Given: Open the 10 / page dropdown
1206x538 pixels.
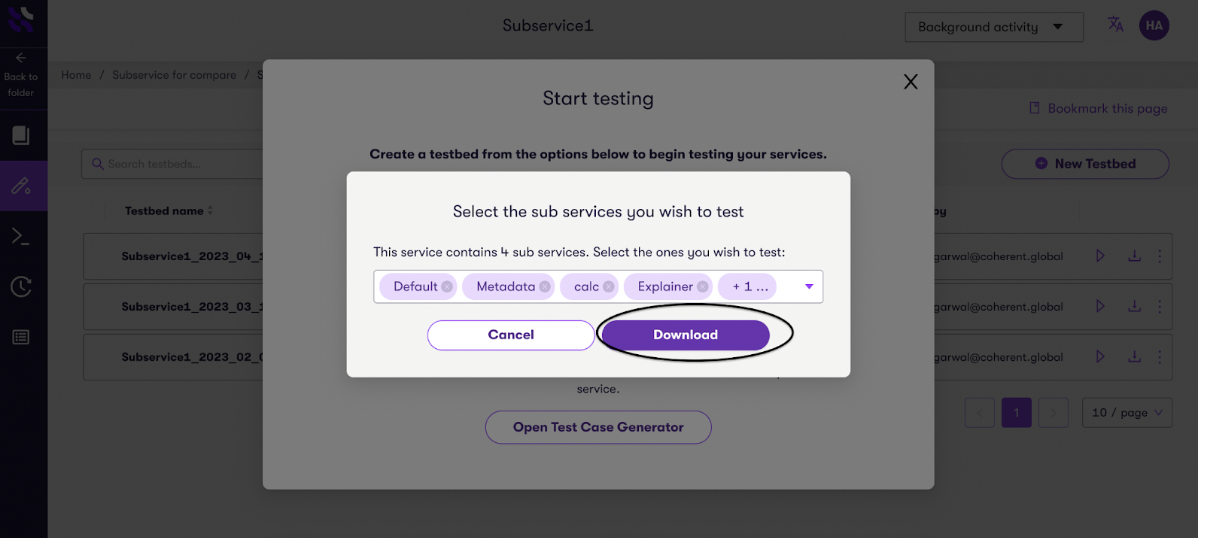Looking at the screenshot, I should pos(1127,412).
